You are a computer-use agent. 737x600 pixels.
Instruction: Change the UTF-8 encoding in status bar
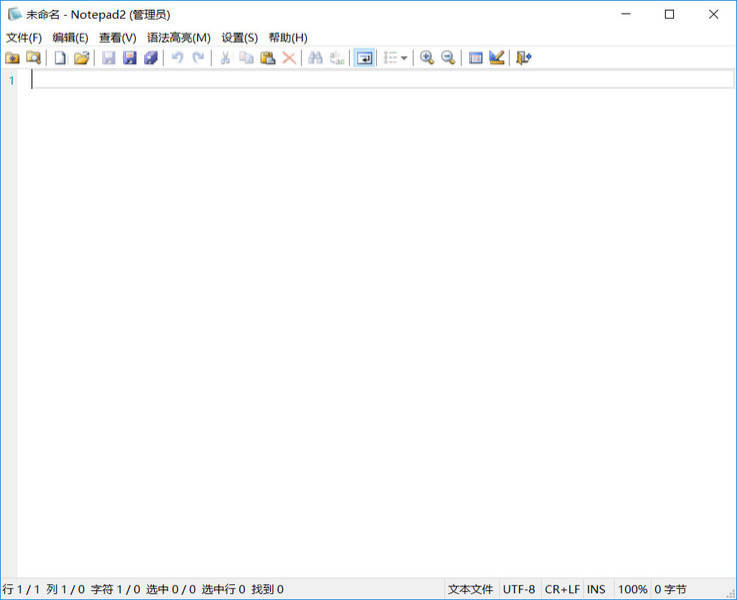tap(519, 590)
